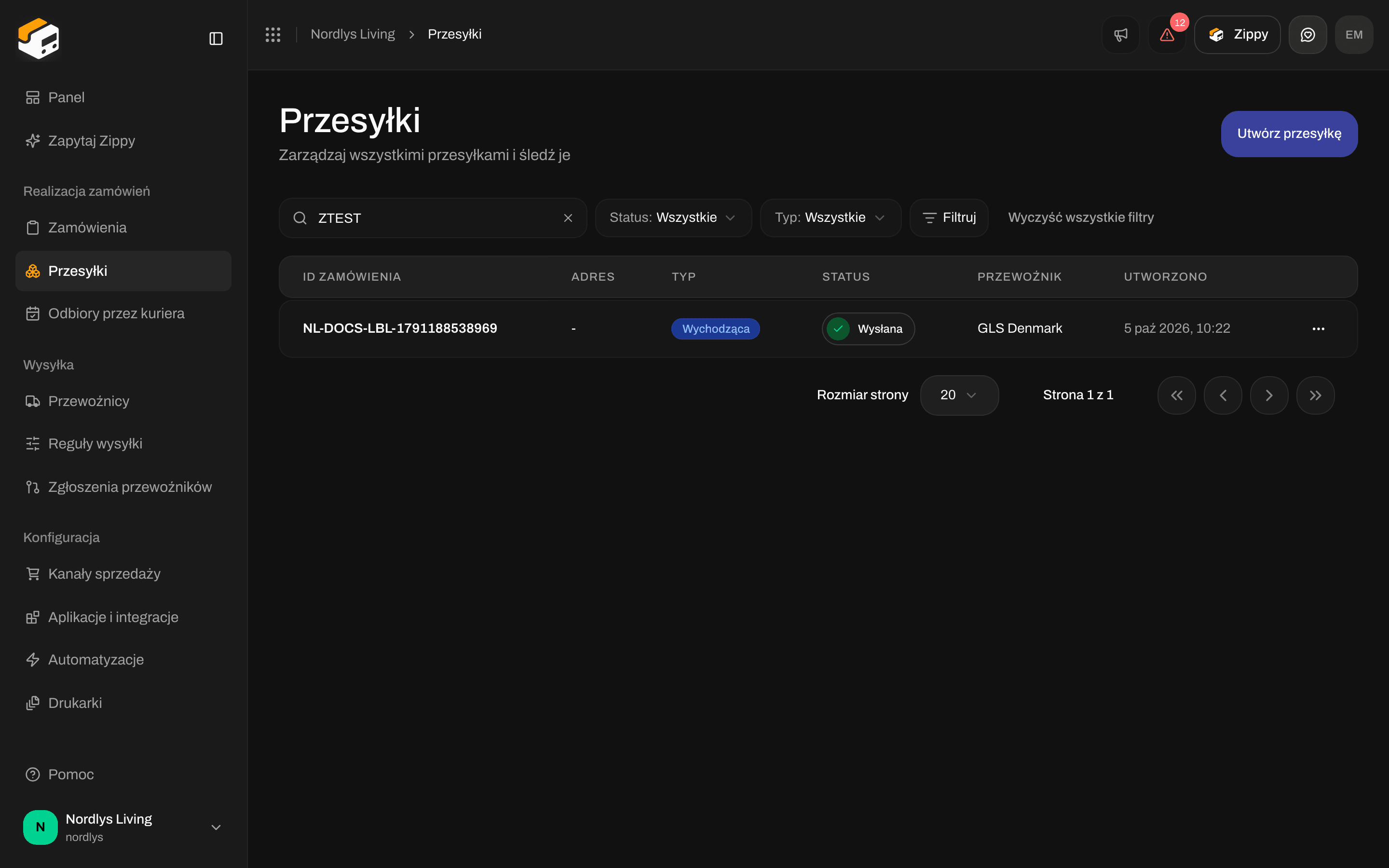The height and width of the screenshot is (868, 1389).
Task: Open Drukarki in the sidebar
Action: (123, 703)
